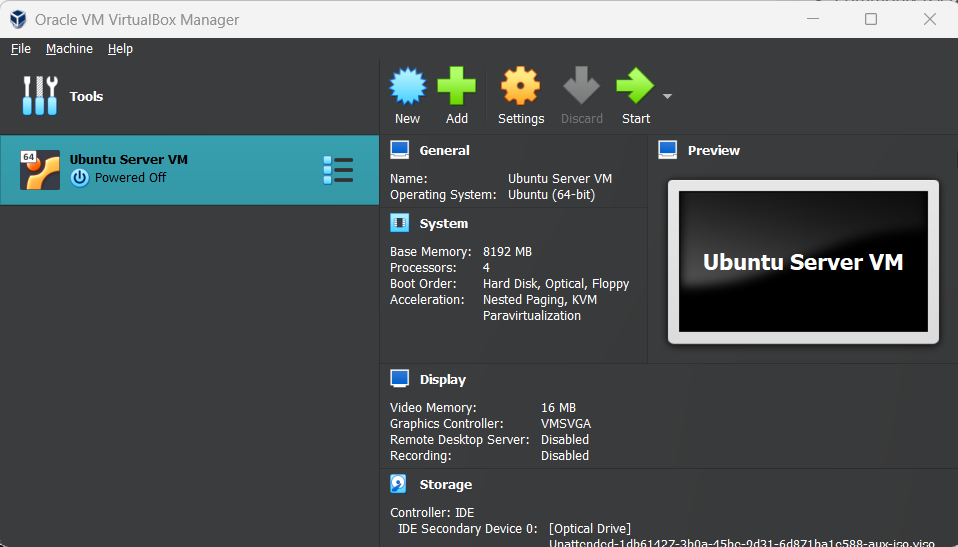Screen dimensions: 958x547
Task: Start the VM with the green arrow
Action: (x=635, y=86)
